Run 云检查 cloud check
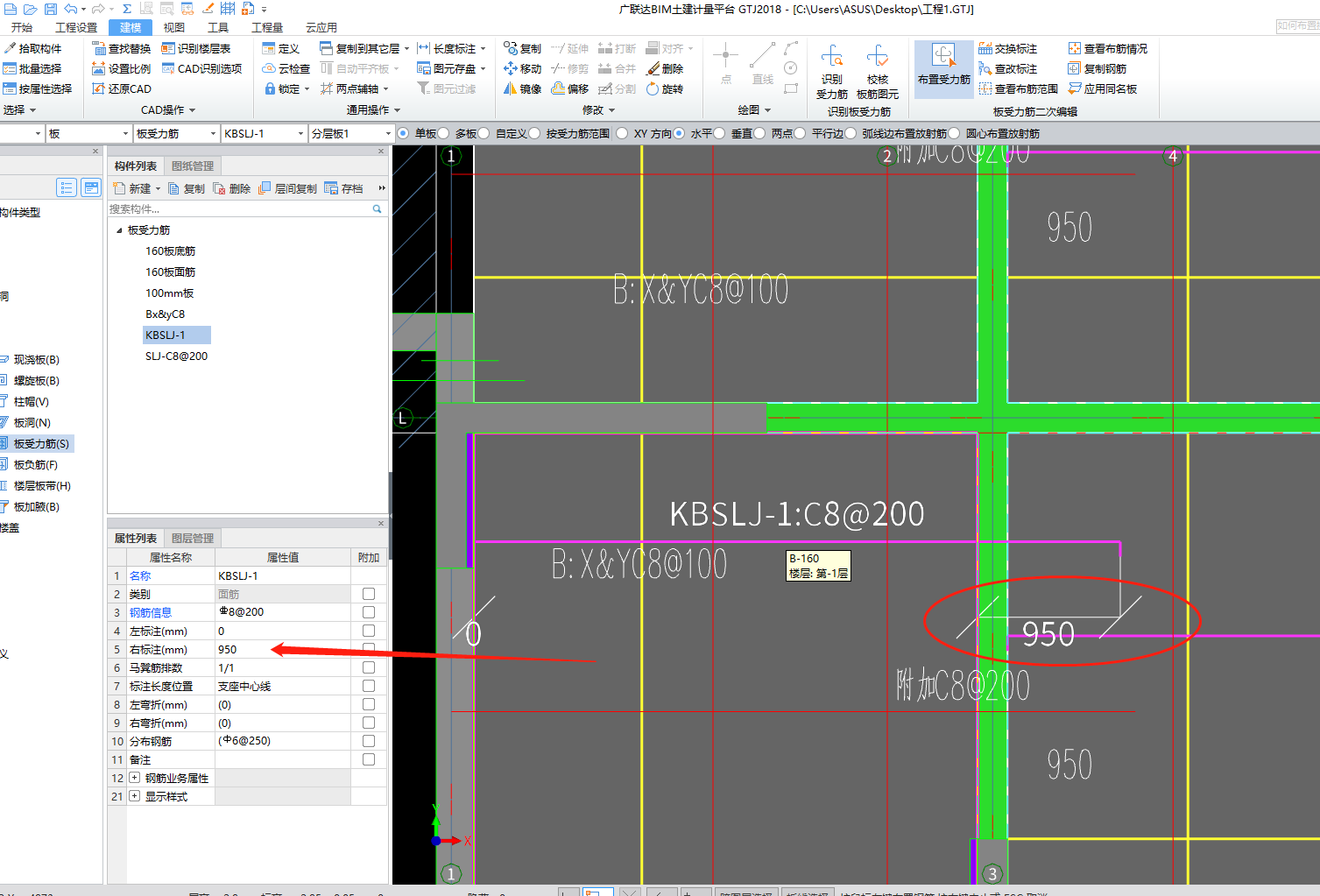 (x=286, y=68)
